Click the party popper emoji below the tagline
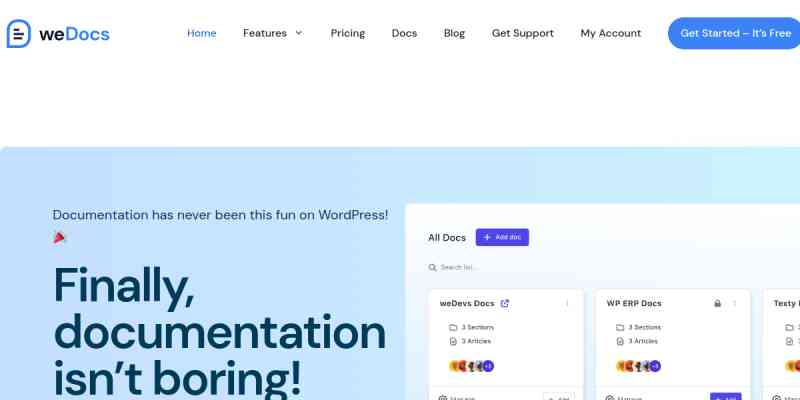The width and height of the screenshot is (800, 400). tap(60, 237)
